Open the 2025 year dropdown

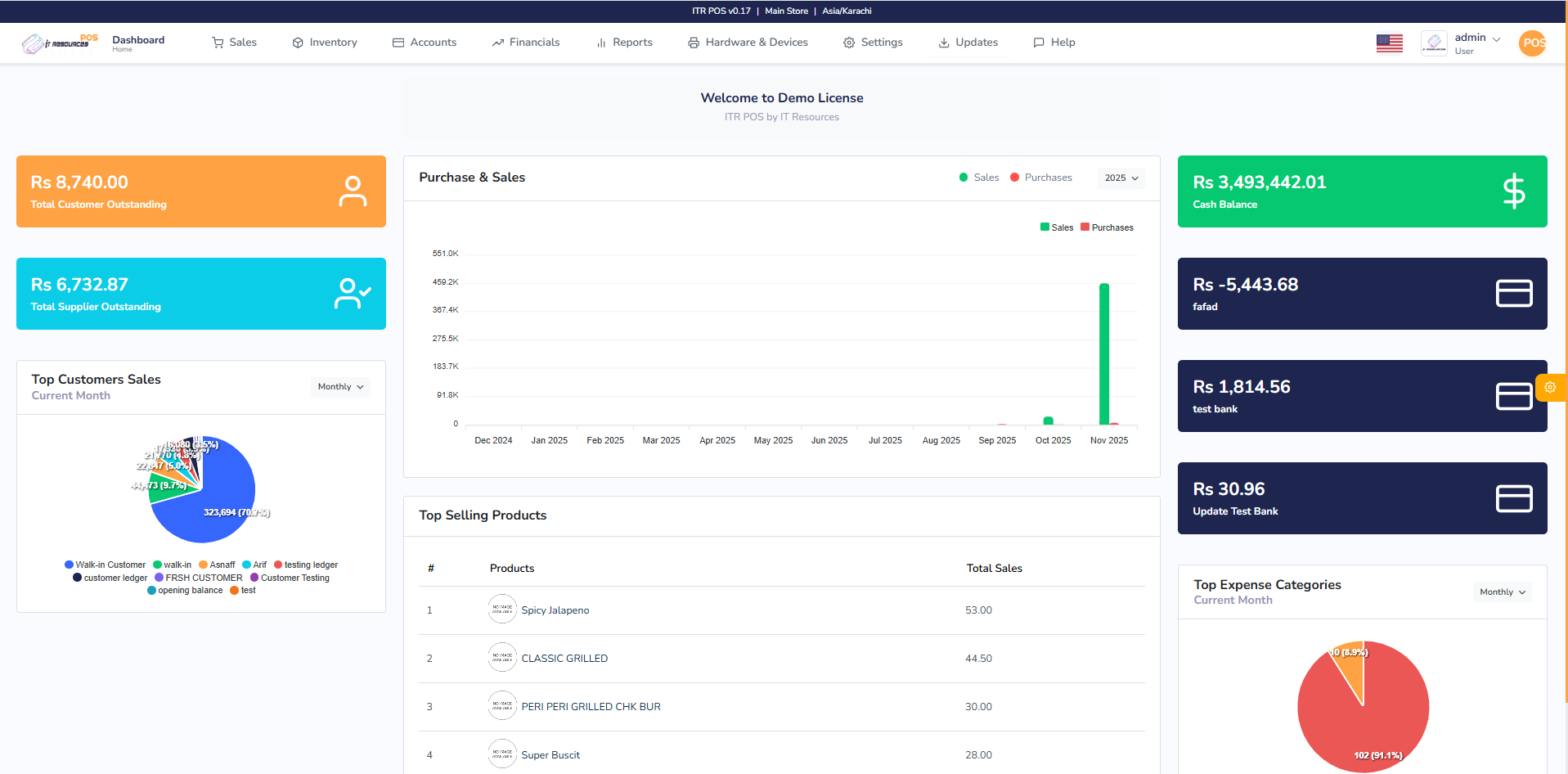(x=1121, y=178)
